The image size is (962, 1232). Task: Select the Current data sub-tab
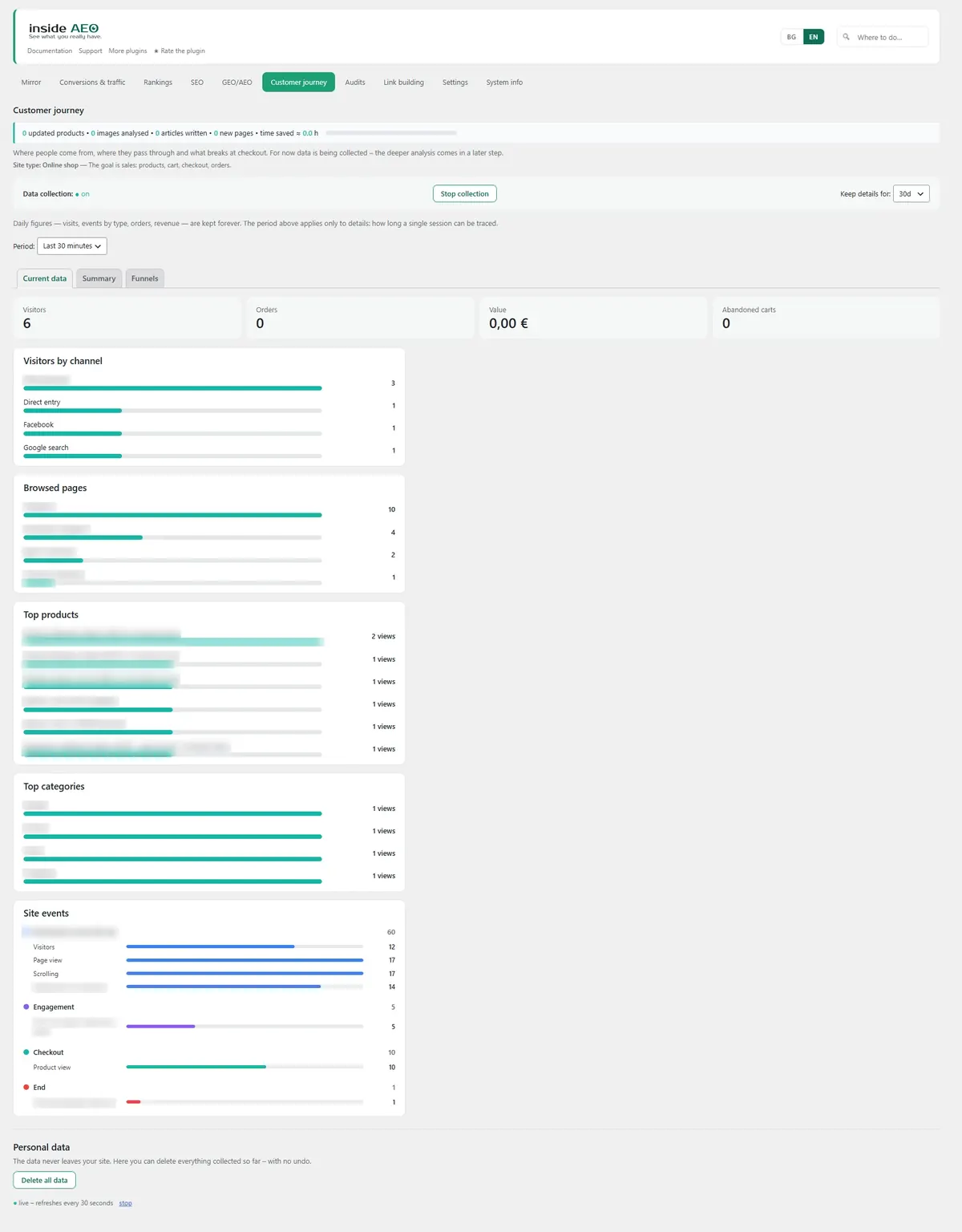tap(45, 278)
